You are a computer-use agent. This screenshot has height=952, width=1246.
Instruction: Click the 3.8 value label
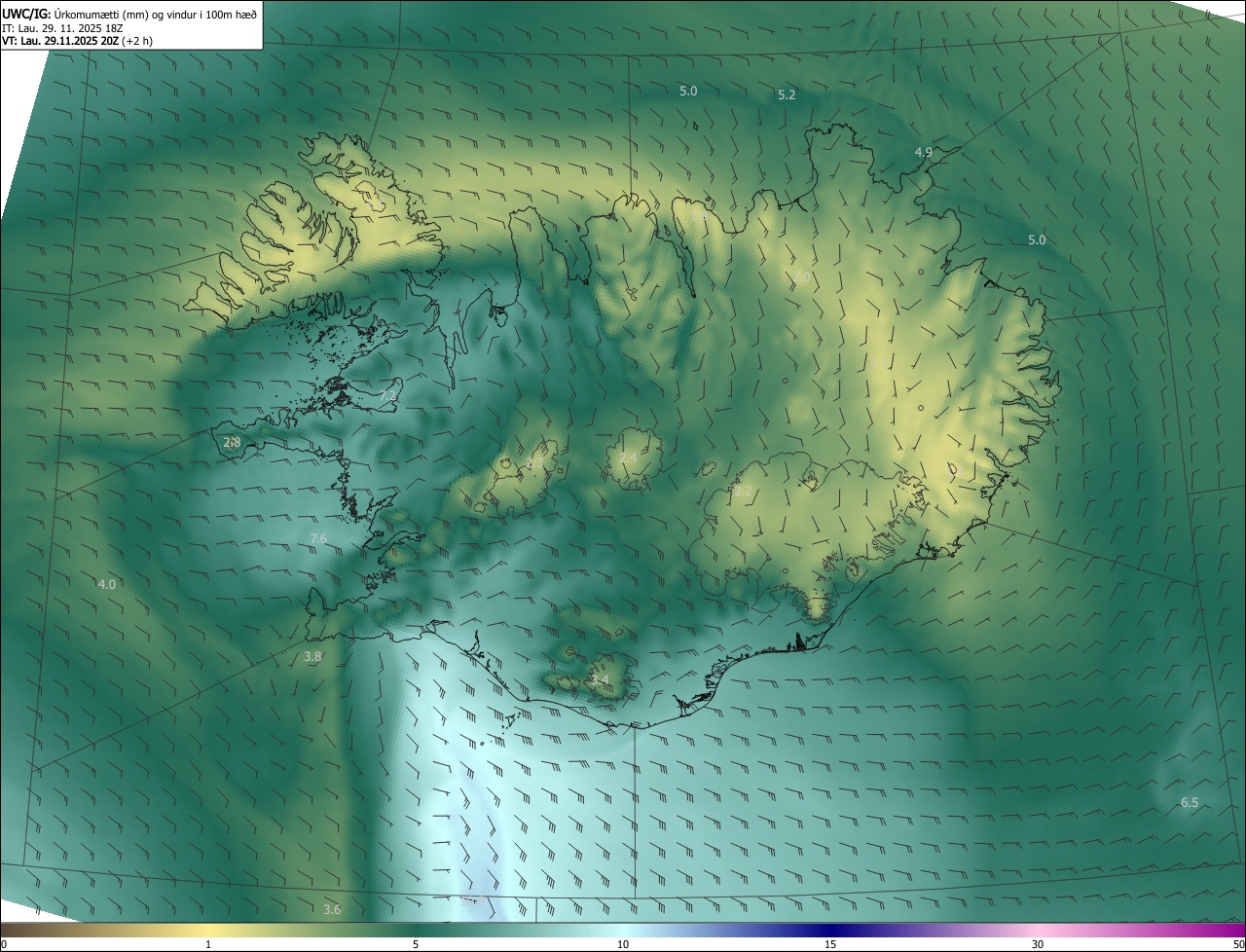(311, 658)
